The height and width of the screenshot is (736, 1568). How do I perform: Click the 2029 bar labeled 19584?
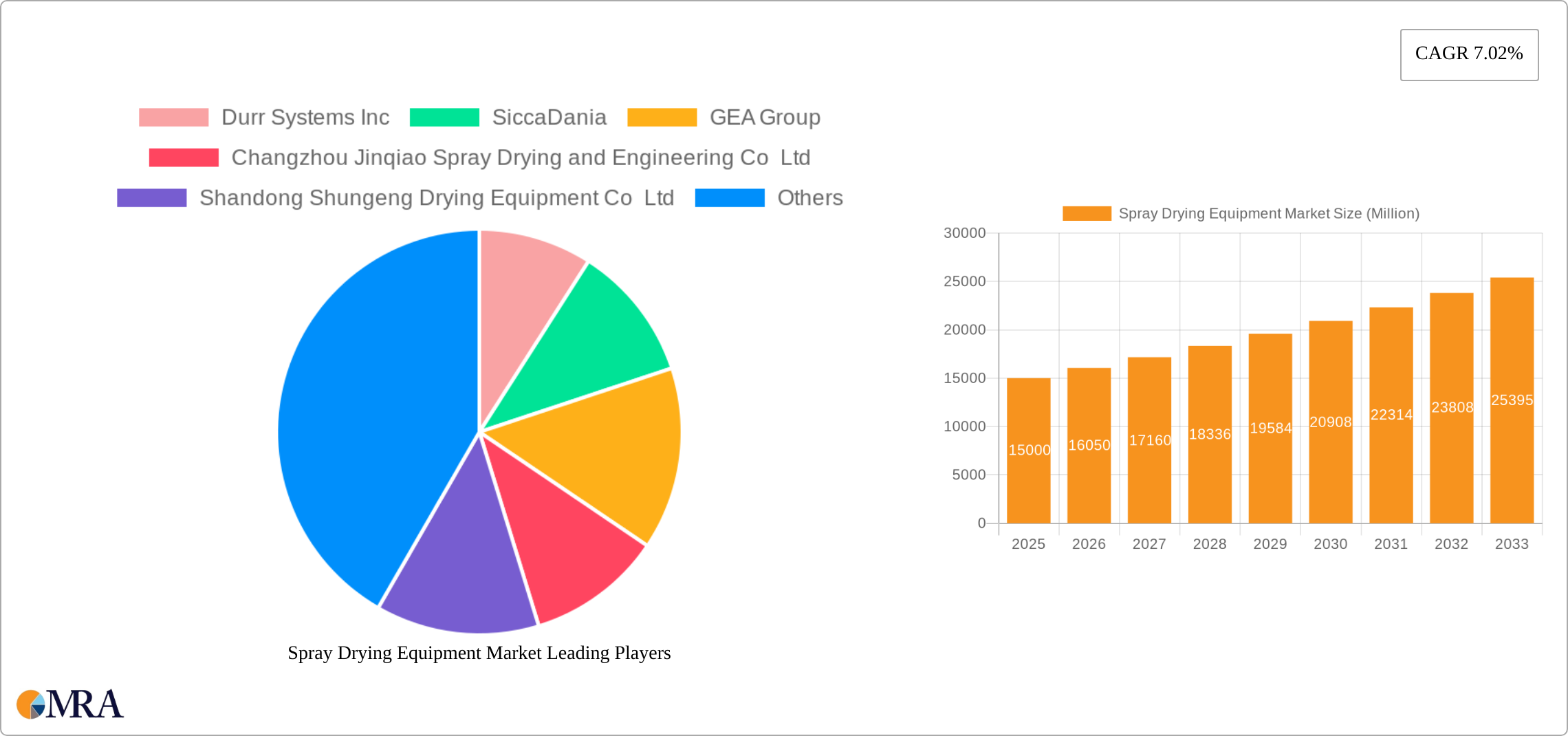coord(1270,429)
